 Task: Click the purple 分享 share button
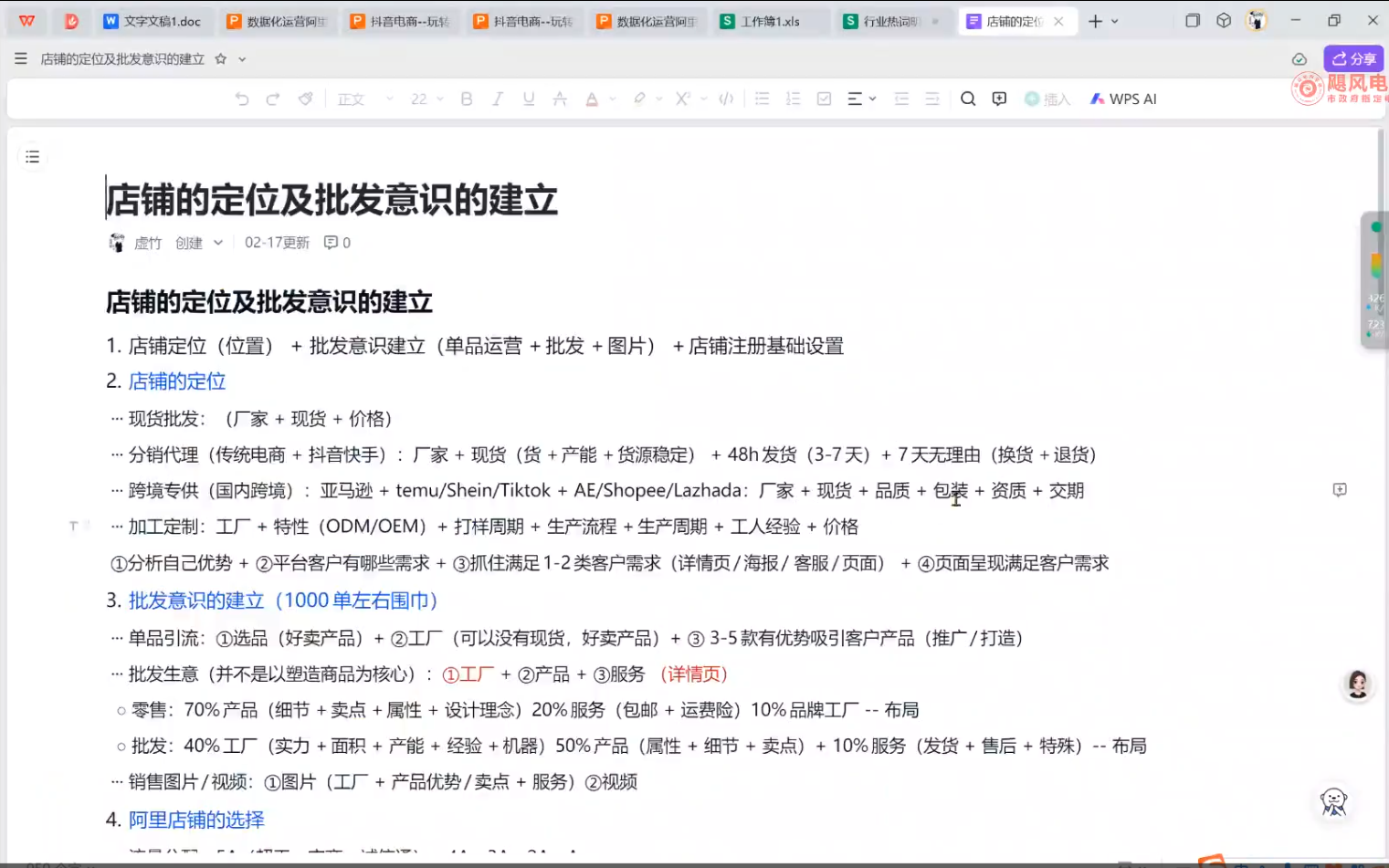tap(1353, 58)
